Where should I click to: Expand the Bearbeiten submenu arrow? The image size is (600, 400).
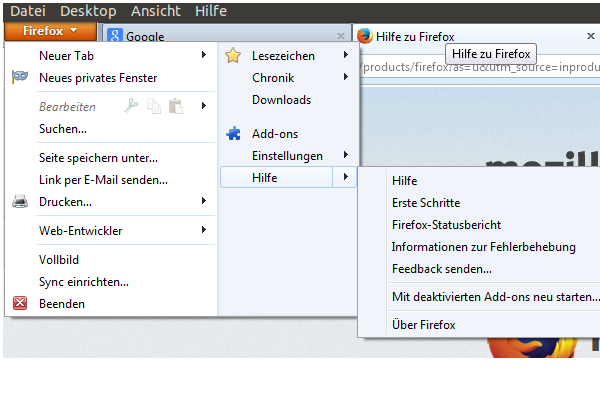point(204,106)
